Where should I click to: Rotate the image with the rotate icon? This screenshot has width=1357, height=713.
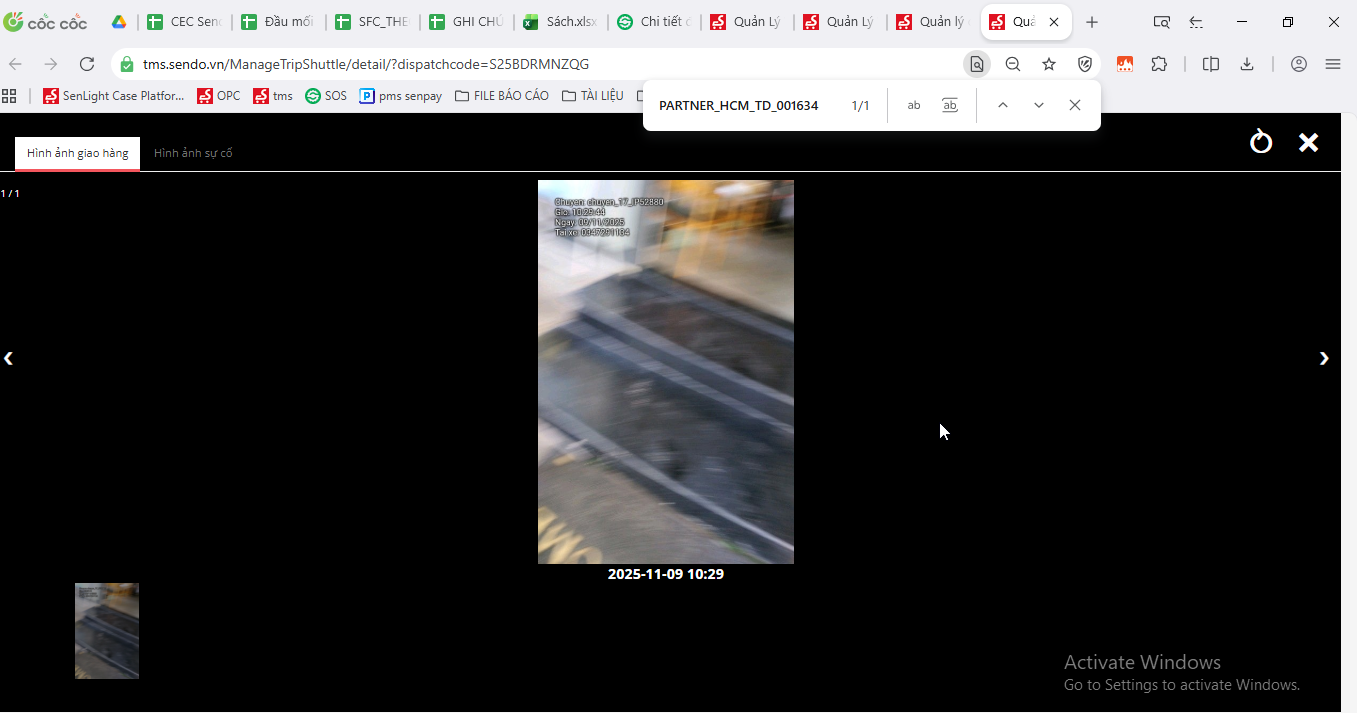pos(1261,142)
